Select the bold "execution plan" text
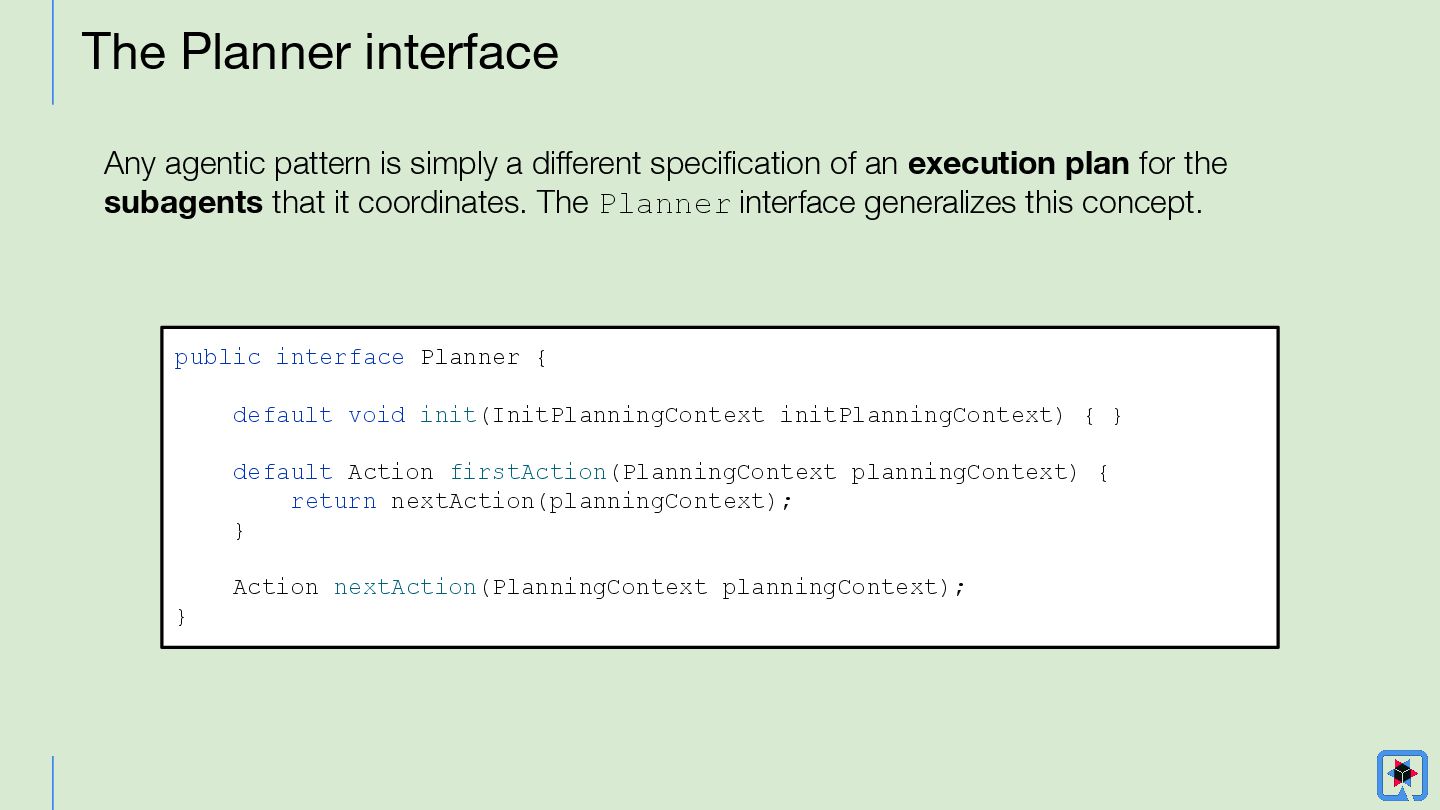The image size is (1440, 810). point(1018,163)
